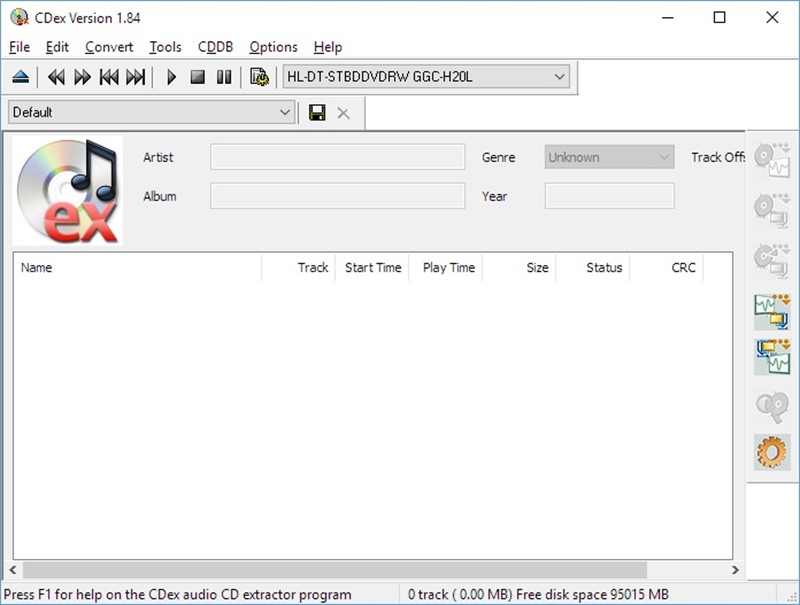Open the Default profile dropdown
Screen dimensions: 800x605
[285, 113]
